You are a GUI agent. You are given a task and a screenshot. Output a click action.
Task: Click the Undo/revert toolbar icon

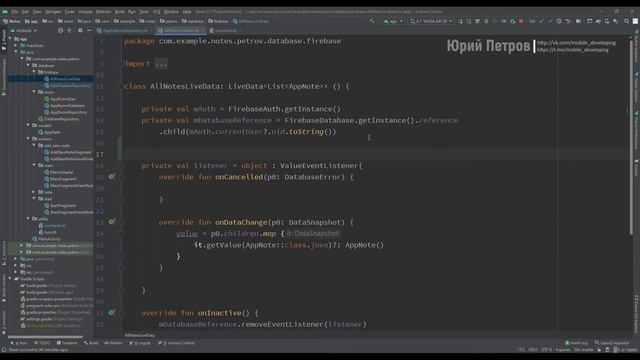tap(568, 21)
